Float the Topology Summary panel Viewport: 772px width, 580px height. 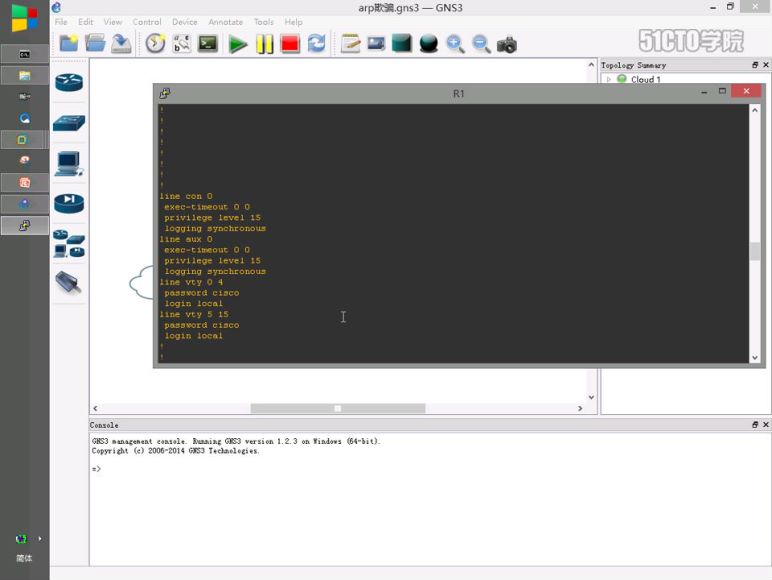coord(755,65)
